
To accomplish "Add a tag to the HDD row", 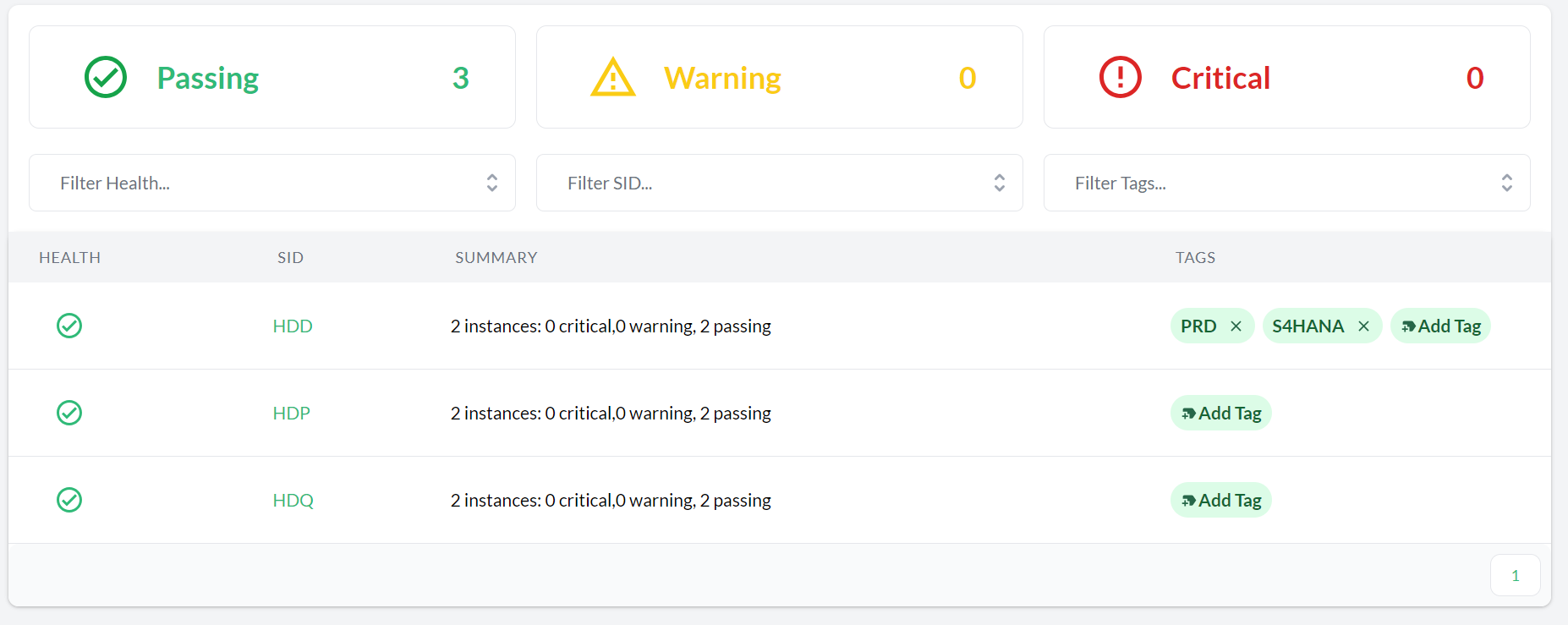I will (1440, 326).
